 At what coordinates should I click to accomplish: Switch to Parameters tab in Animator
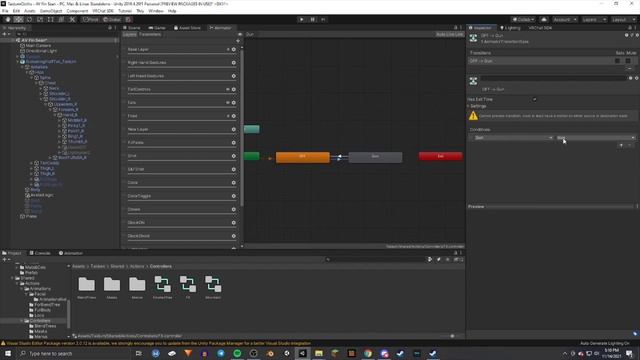point(150,34)
